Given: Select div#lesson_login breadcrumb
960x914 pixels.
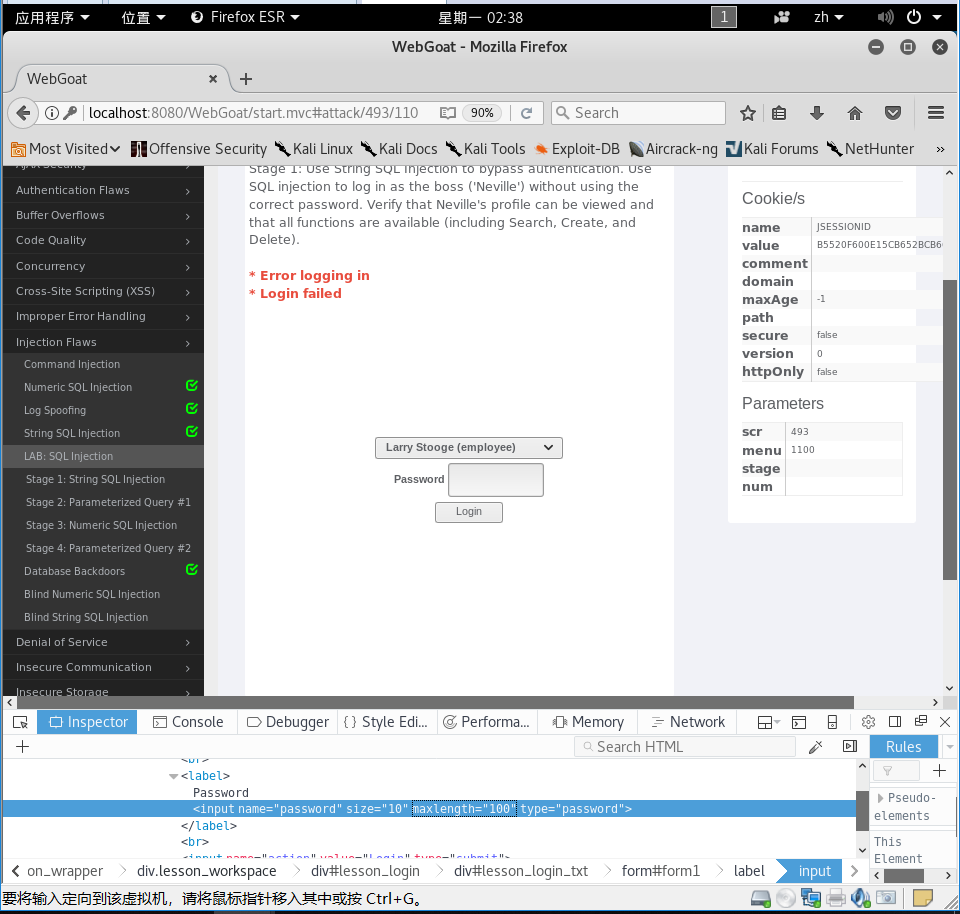Looking at the screenshot, I should pos(365,871).
